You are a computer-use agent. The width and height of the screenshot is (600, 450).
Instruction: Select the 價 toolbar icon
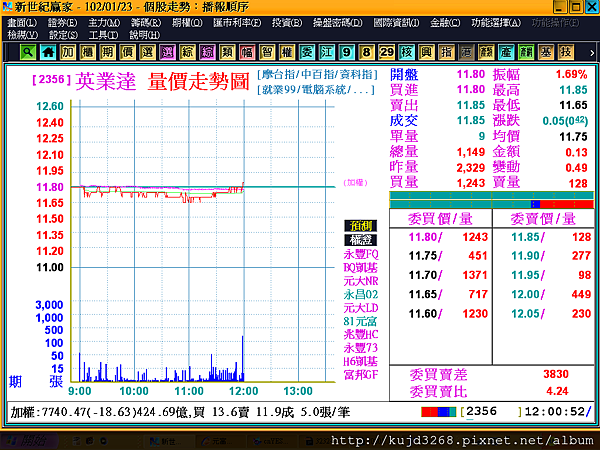(127, 52)
